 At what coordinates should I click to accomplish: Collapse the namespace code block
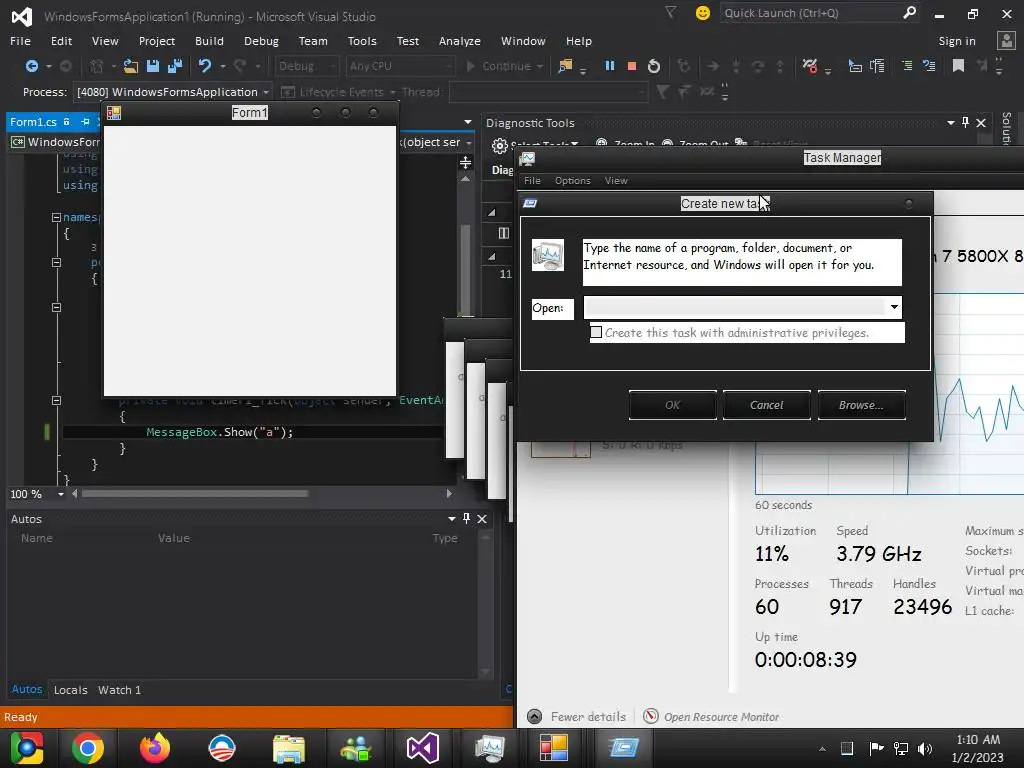coord(56,217)
